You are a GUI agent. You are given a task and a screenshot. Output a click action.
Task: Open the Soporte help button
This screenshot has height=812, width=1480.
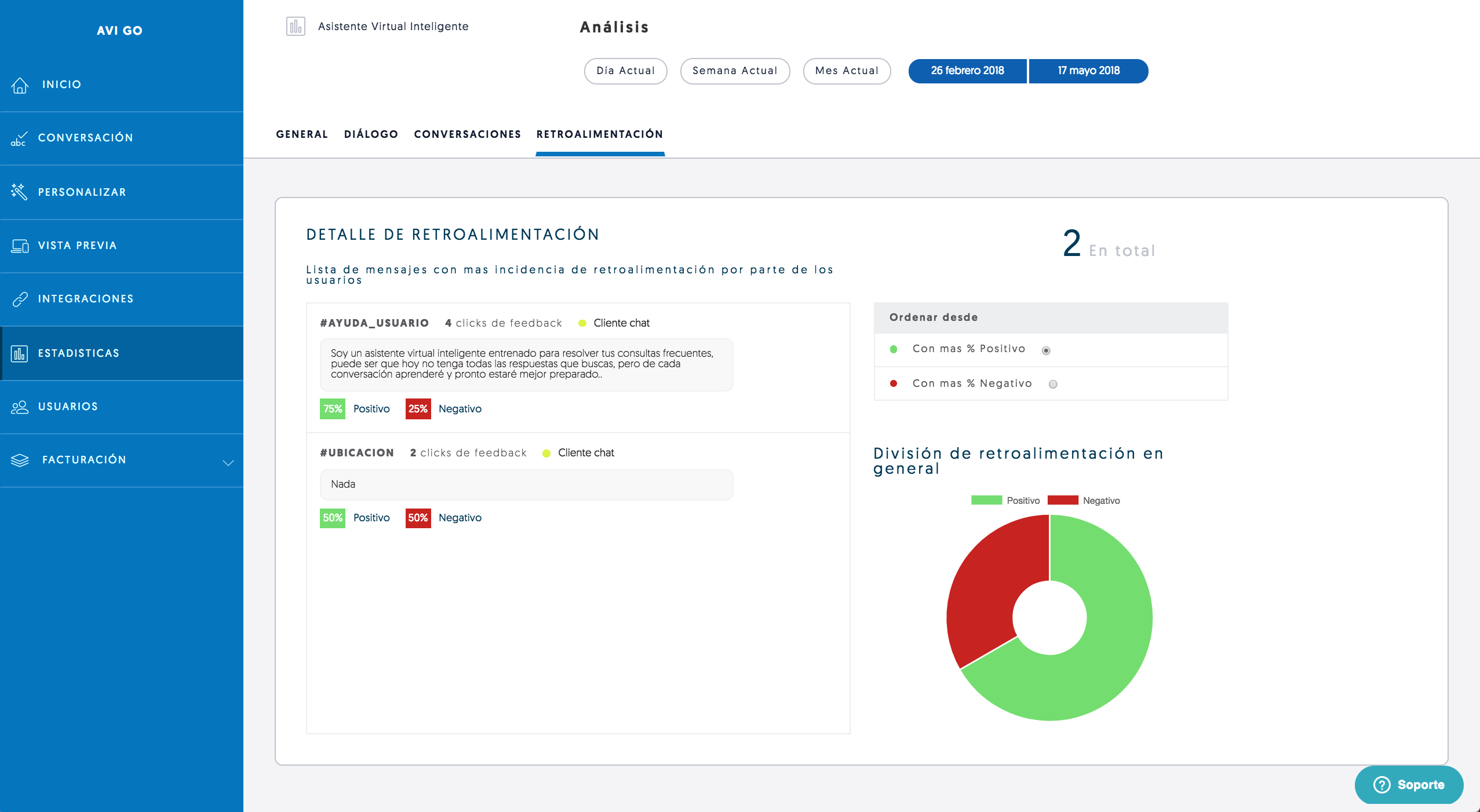click(x=1409, y=784)
